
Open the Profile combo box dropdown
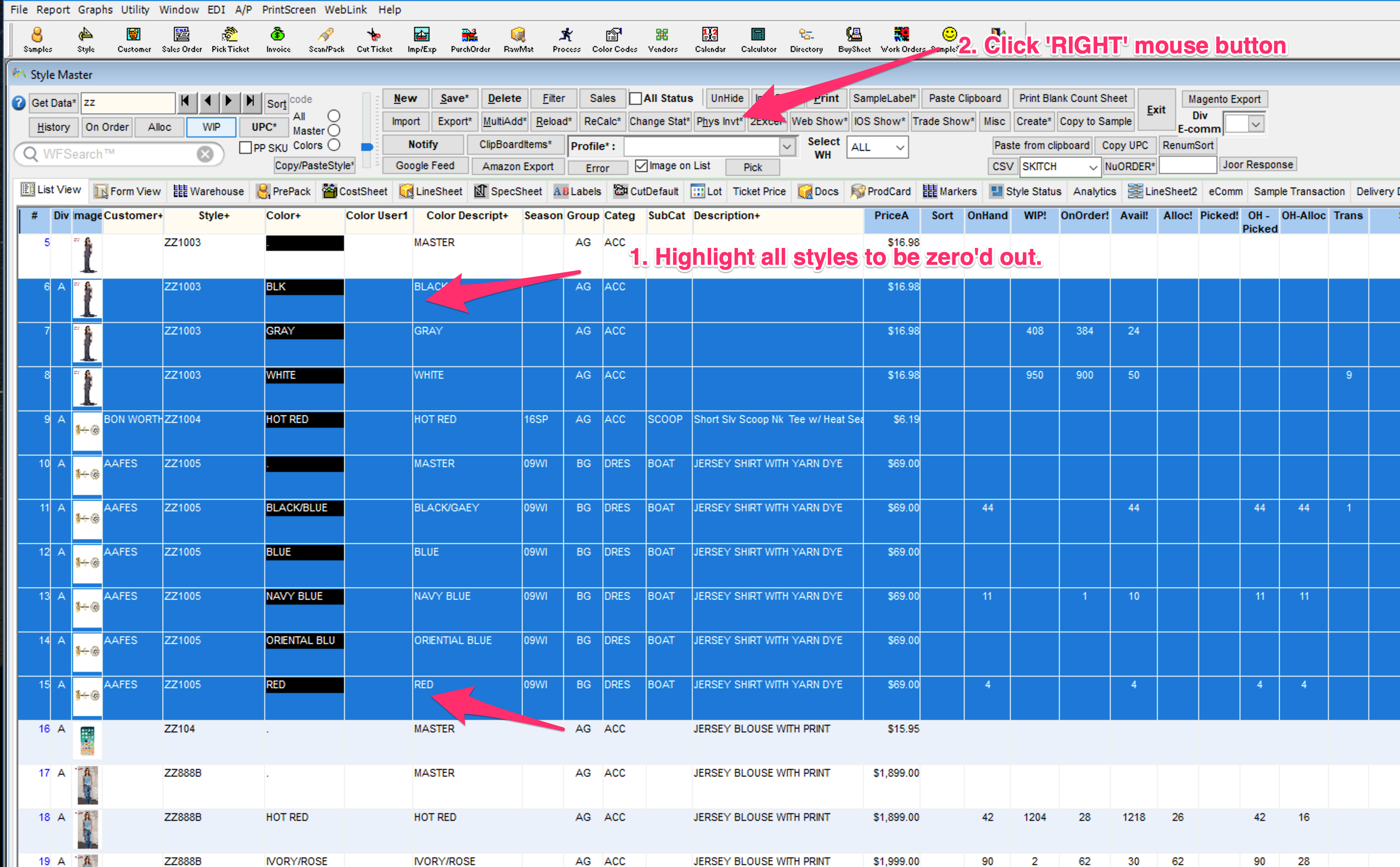point(787,147)
